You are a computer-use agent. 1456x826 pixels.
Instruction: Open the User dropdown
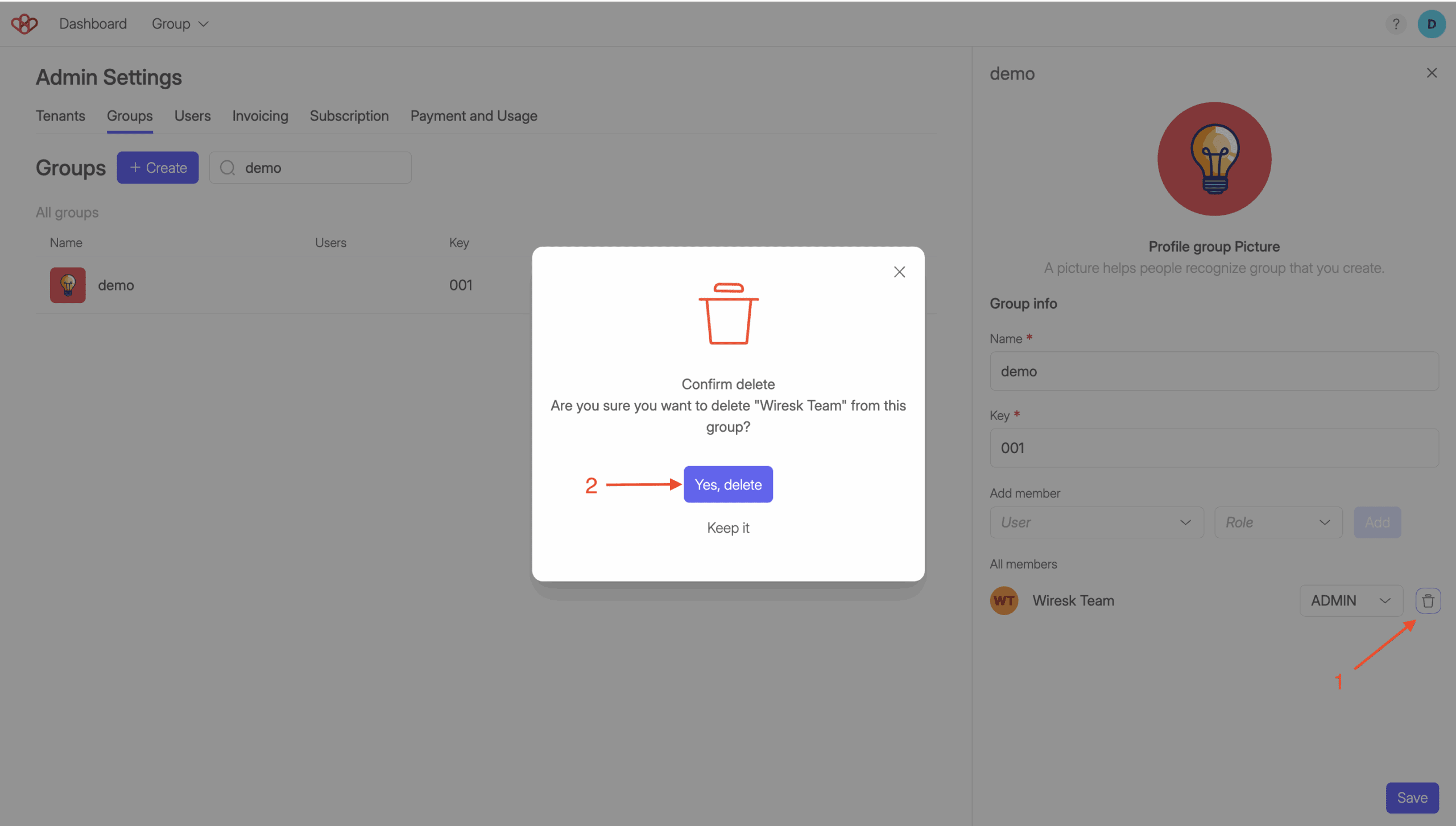[1097, 522]
